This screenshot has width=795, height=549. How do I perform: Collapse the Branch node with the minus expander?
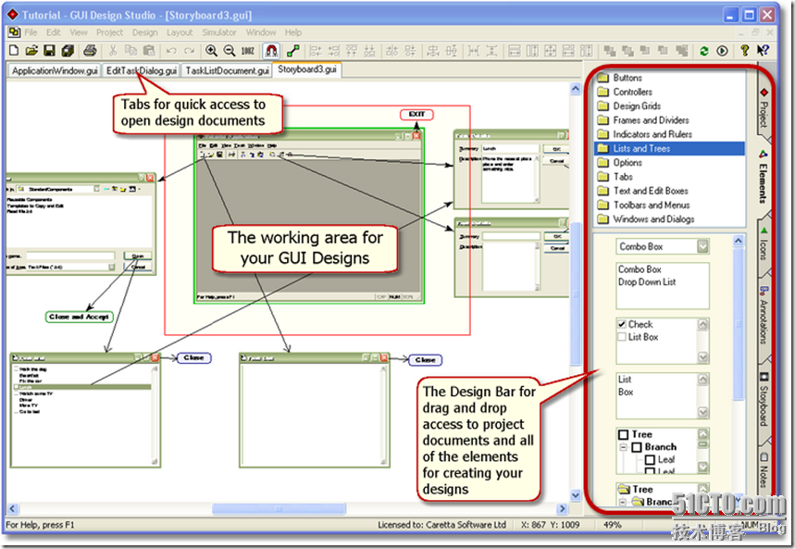pos(624,447)
